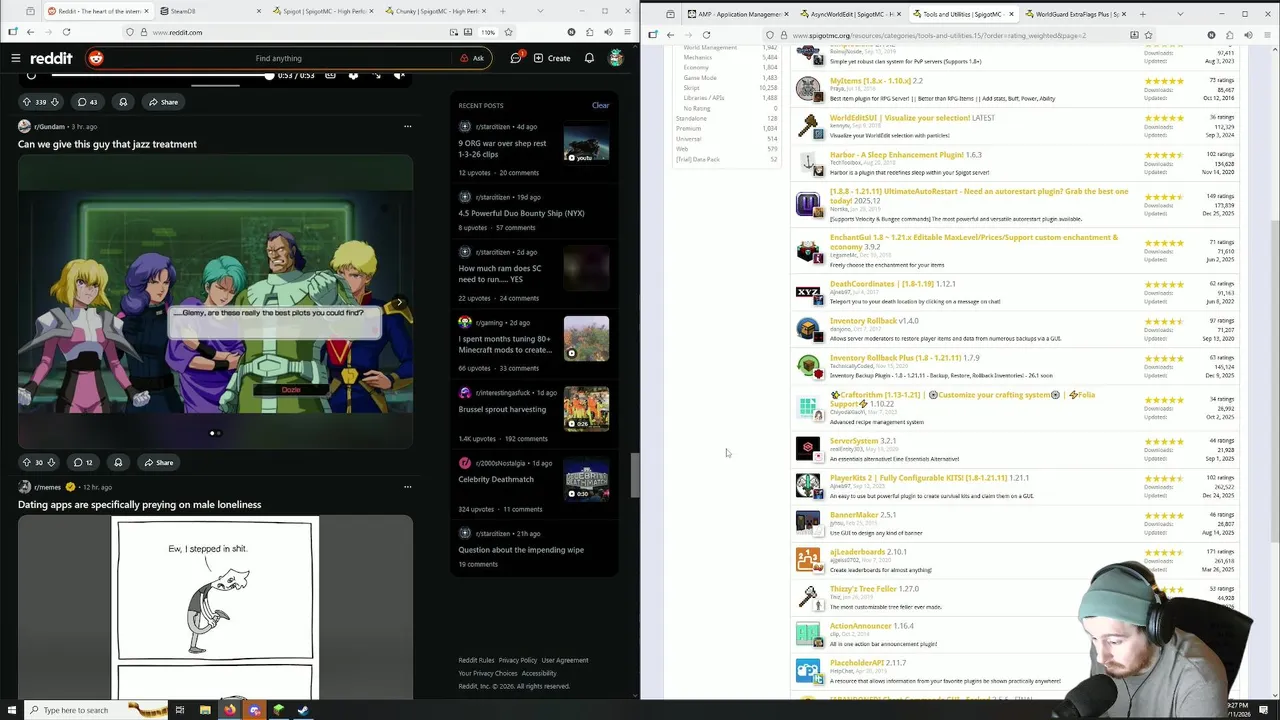Screen dimensions: 1280x720
Task: Open Mechanics category in SpigotMC sidebar
Action: click(697, 57)
